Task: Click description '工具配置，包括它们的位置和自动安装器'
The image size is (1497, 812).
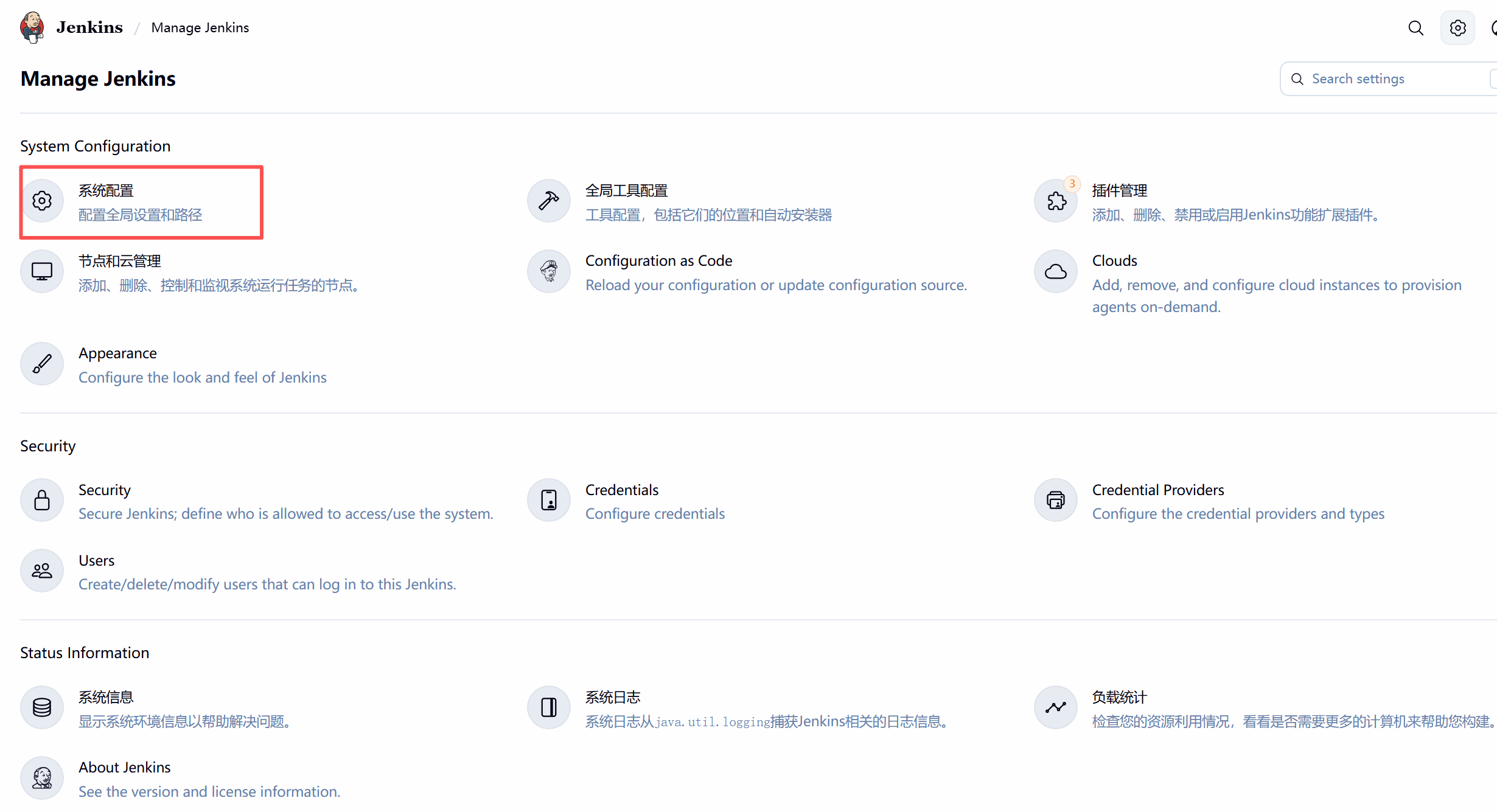Action: [708, 215]
